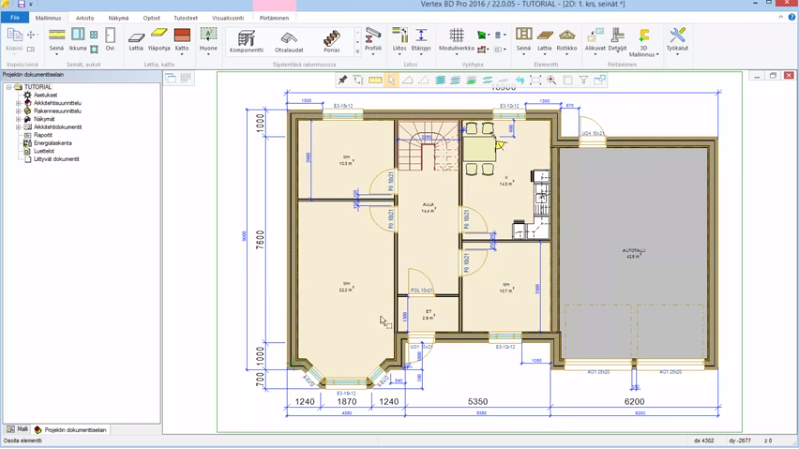
Task: Click the Yläpohja ceiling tool
Action: 159,38
